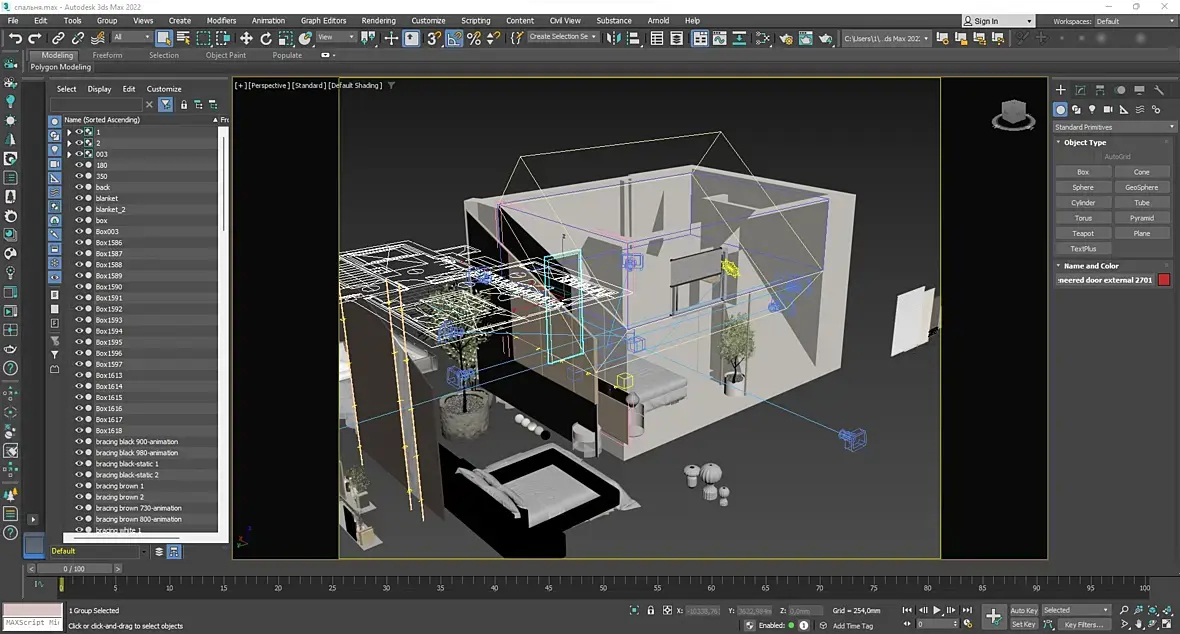Open the Utilities wrench panel icon

pos(1159,90)
